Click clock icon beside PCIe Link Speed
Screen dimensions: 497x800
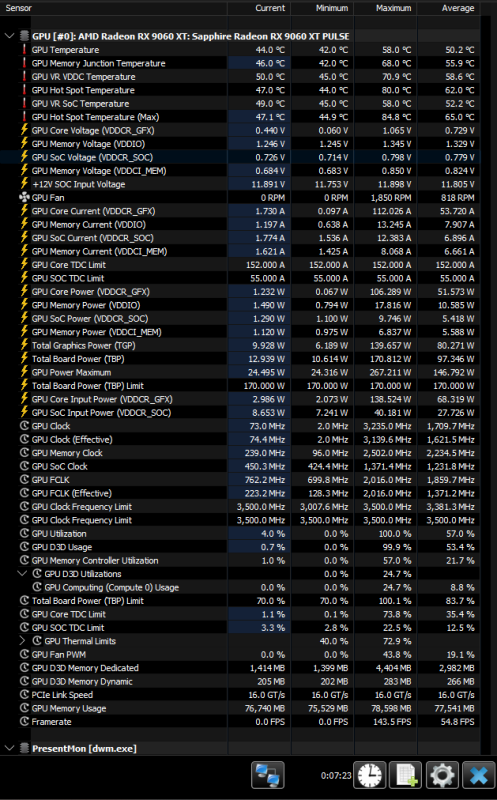[x=24, y=695]
